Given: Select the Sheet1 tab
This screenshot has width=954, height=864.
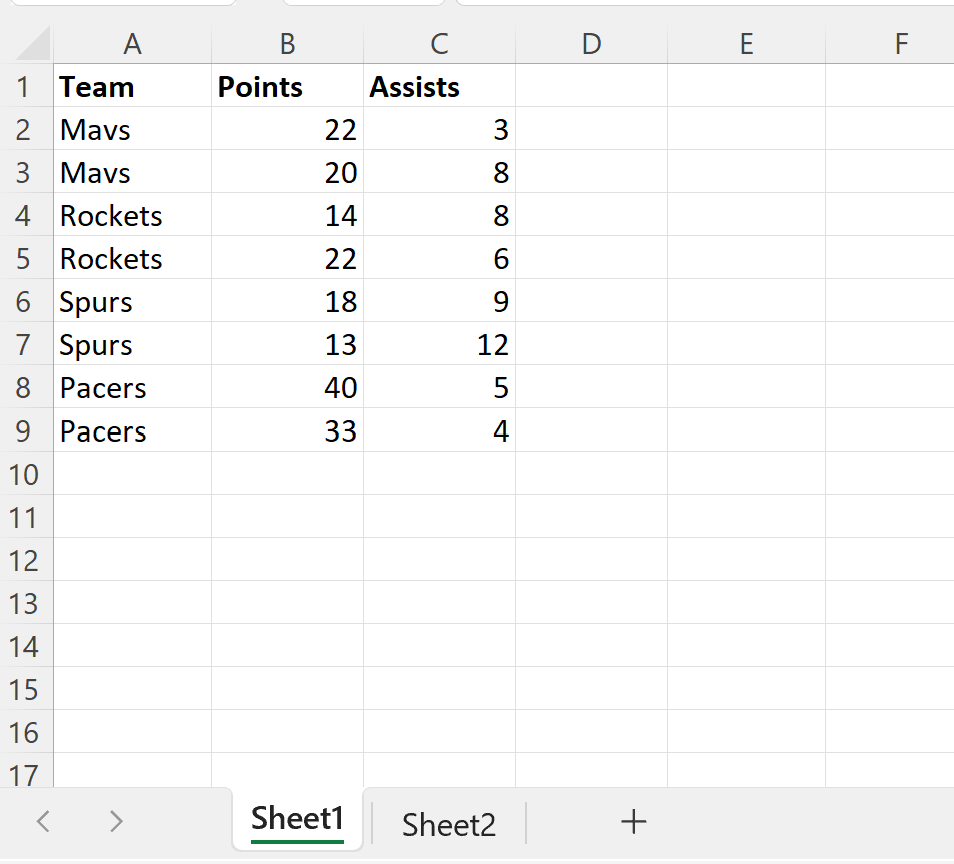Looking at the screenshot, I should coord(297,818).
